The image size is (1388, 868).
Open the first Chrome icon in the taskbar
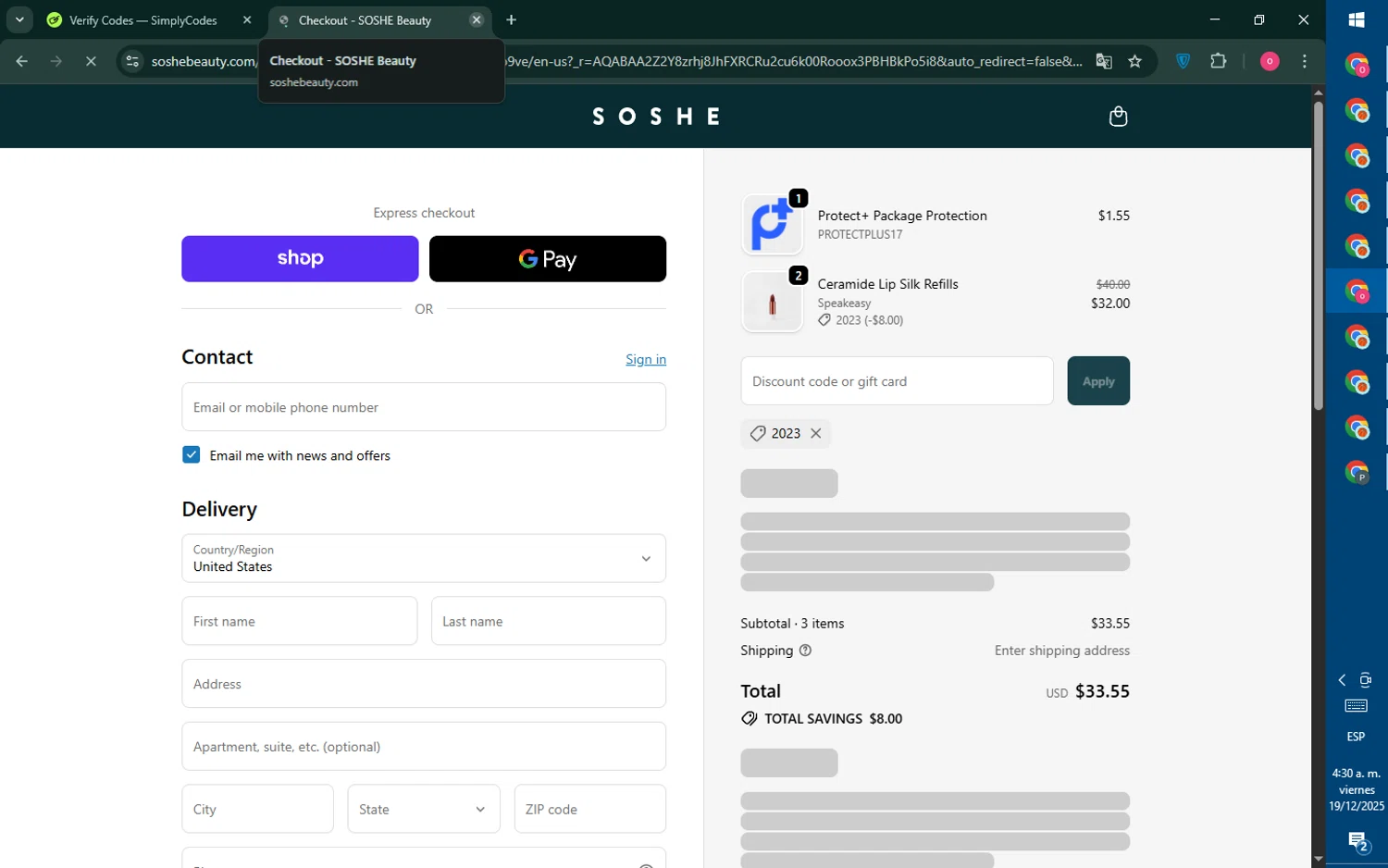click(1357, 65)
